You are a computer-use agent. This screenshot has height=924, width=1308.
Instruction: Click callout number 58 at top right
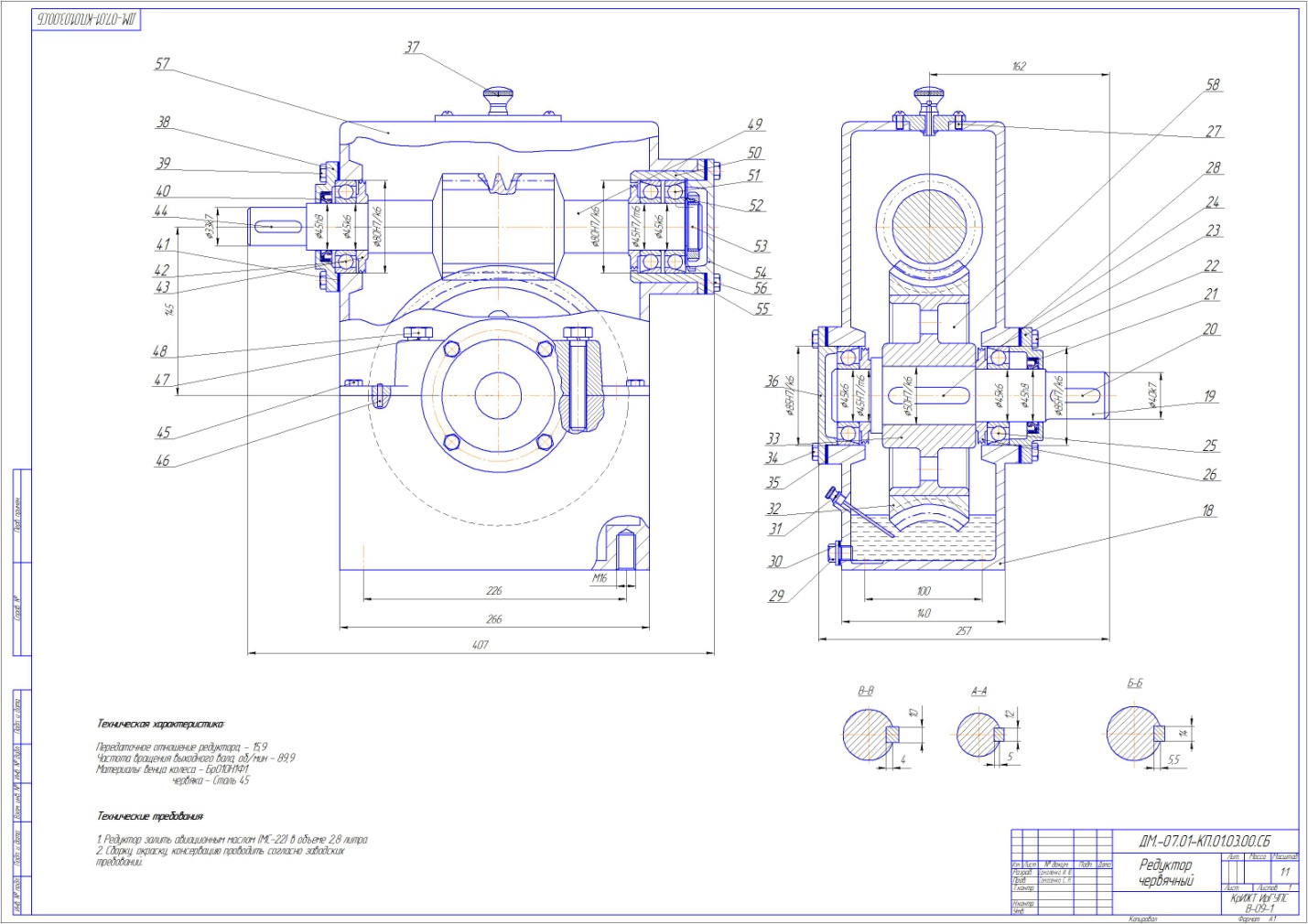(1213, 85)
